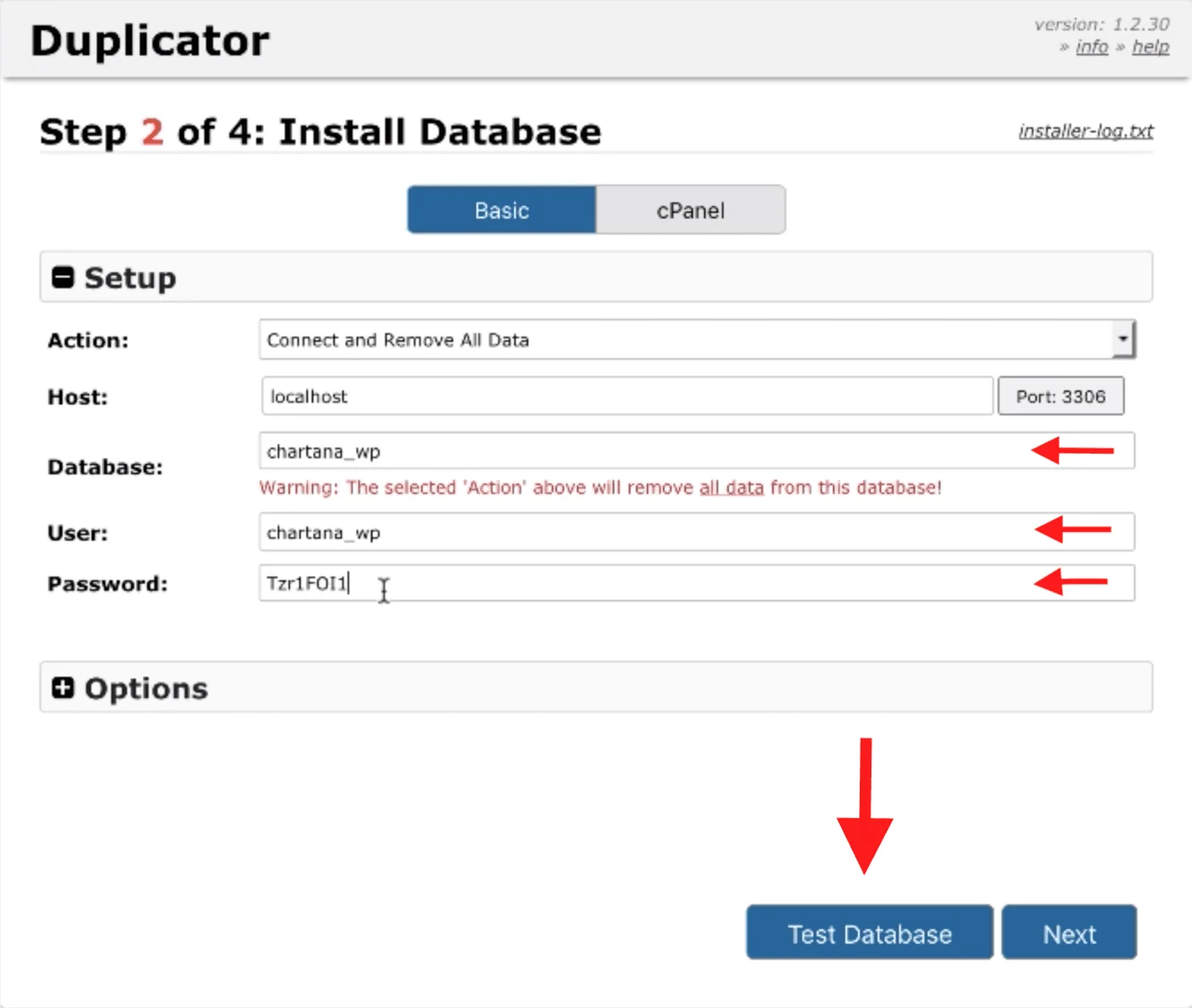Switch to the Basic tab
Image resolution: width=1192 pixels, height=1008 pixels.
(x=502, y=210)
